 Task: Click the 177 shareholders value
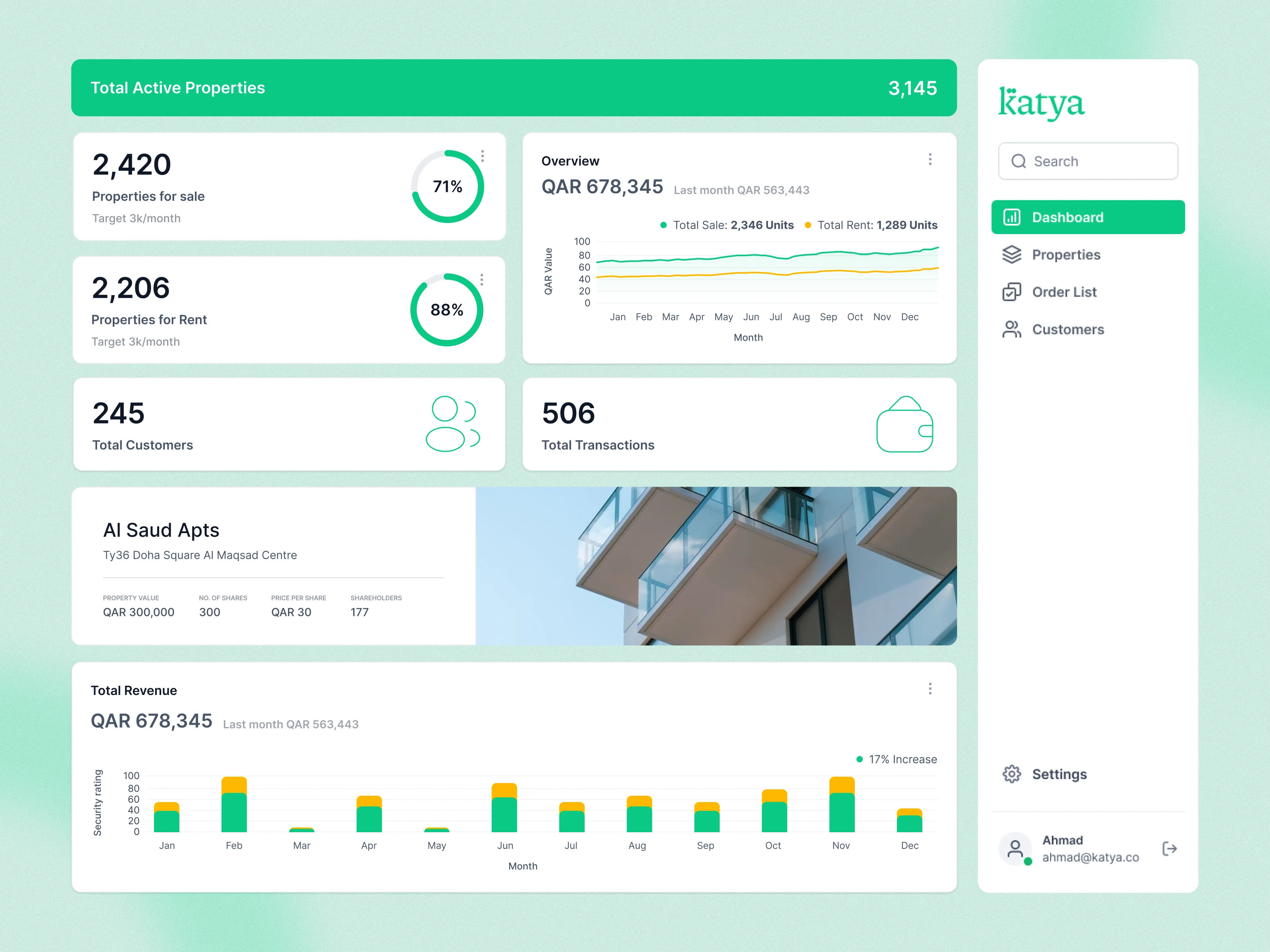click(x=360, y=612)
